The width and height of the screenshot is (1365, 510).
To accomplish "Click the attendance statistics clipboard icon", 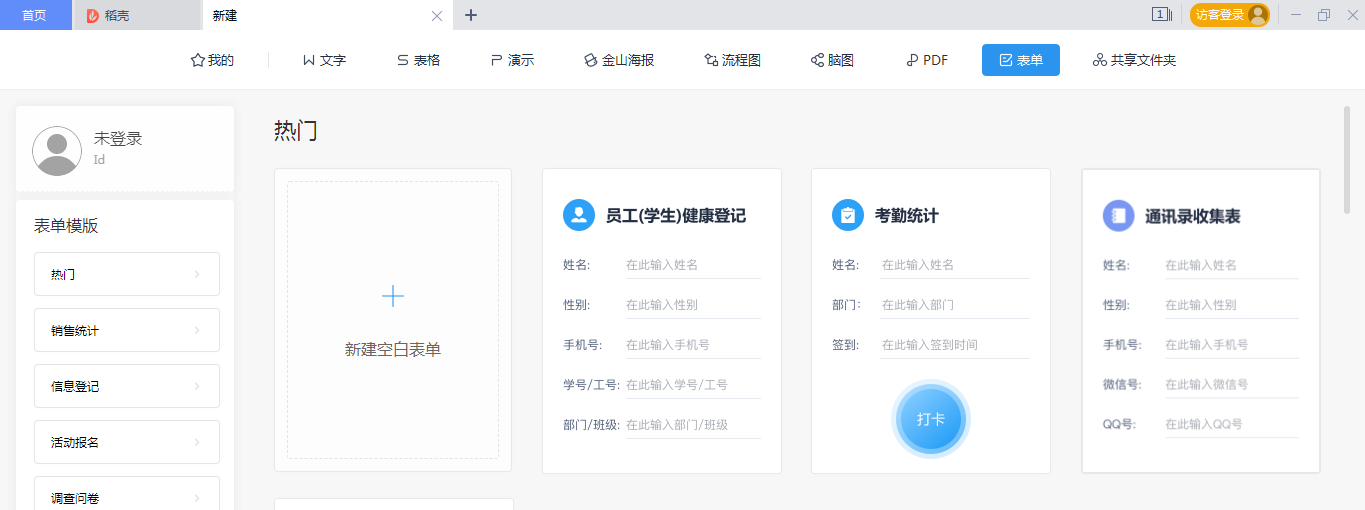I will pos(848,215).
